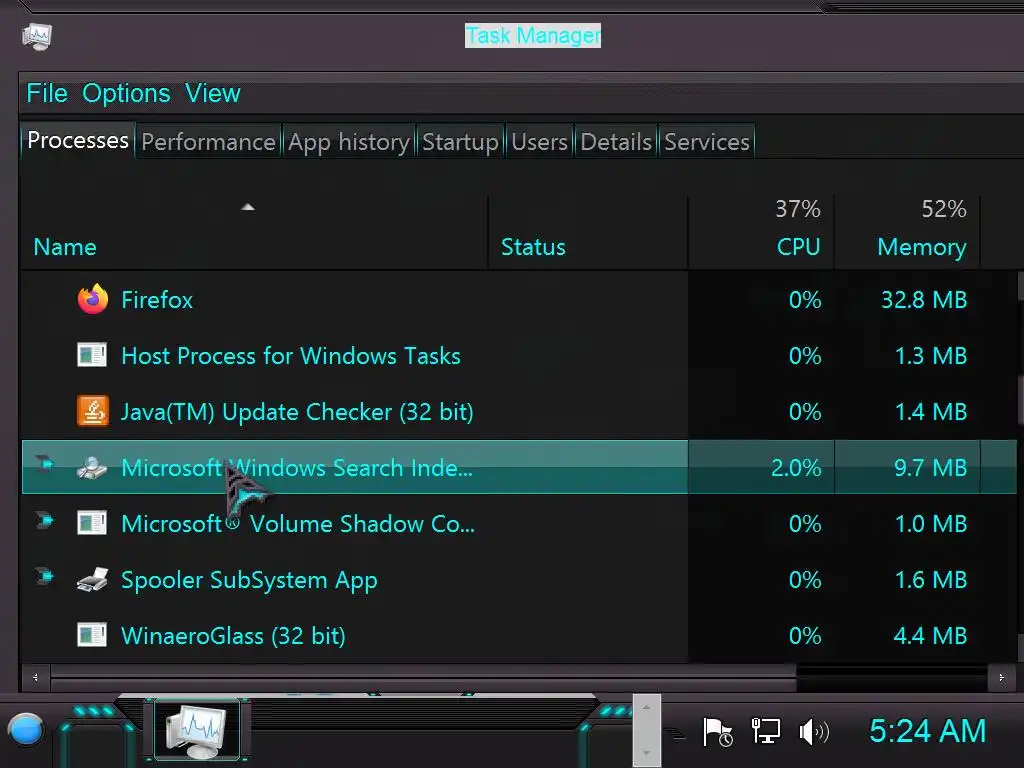Open the network tray icon

(765, 731)
